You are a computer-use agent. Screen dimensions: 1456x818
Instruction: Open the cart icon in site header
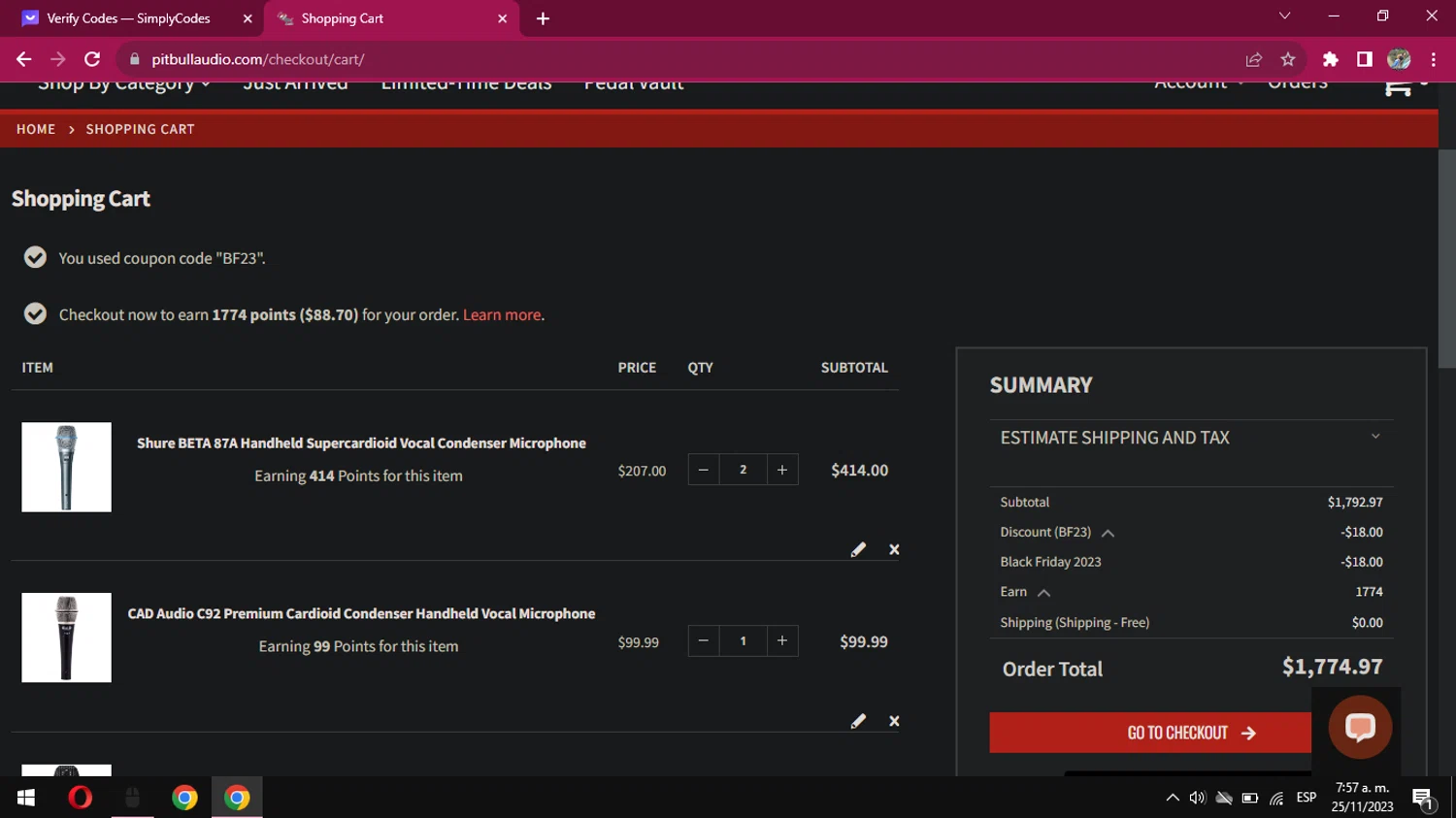click(1397, 86)
